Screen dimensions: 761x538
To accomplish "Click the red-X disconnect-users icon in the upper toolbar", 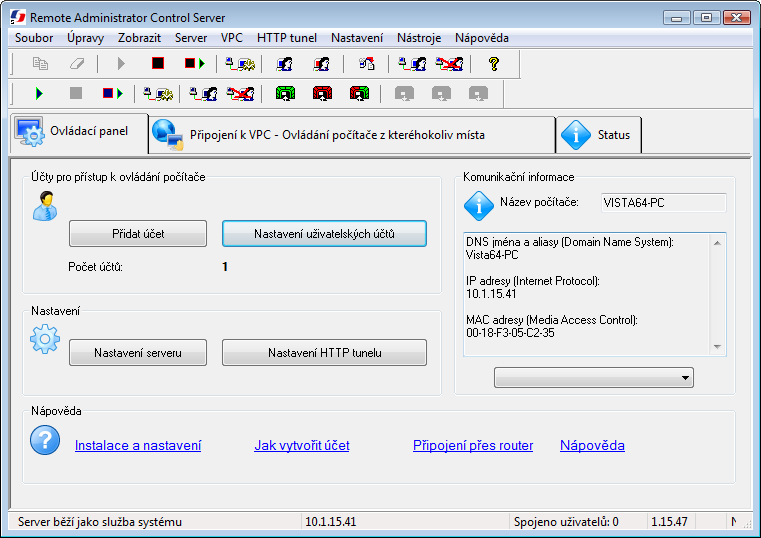I will tap(449, 64).
